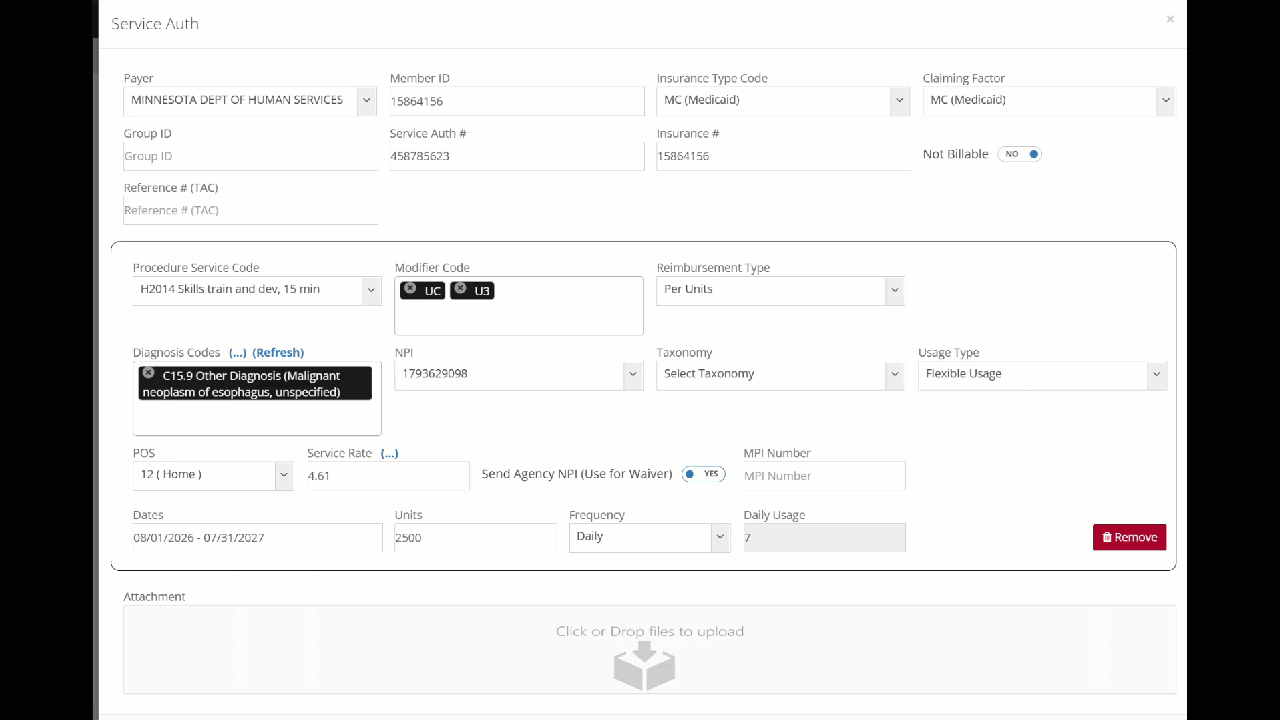Toggle the Not Billable switch
This screenshot has width=1280, height=720.
pos(1020,154)
